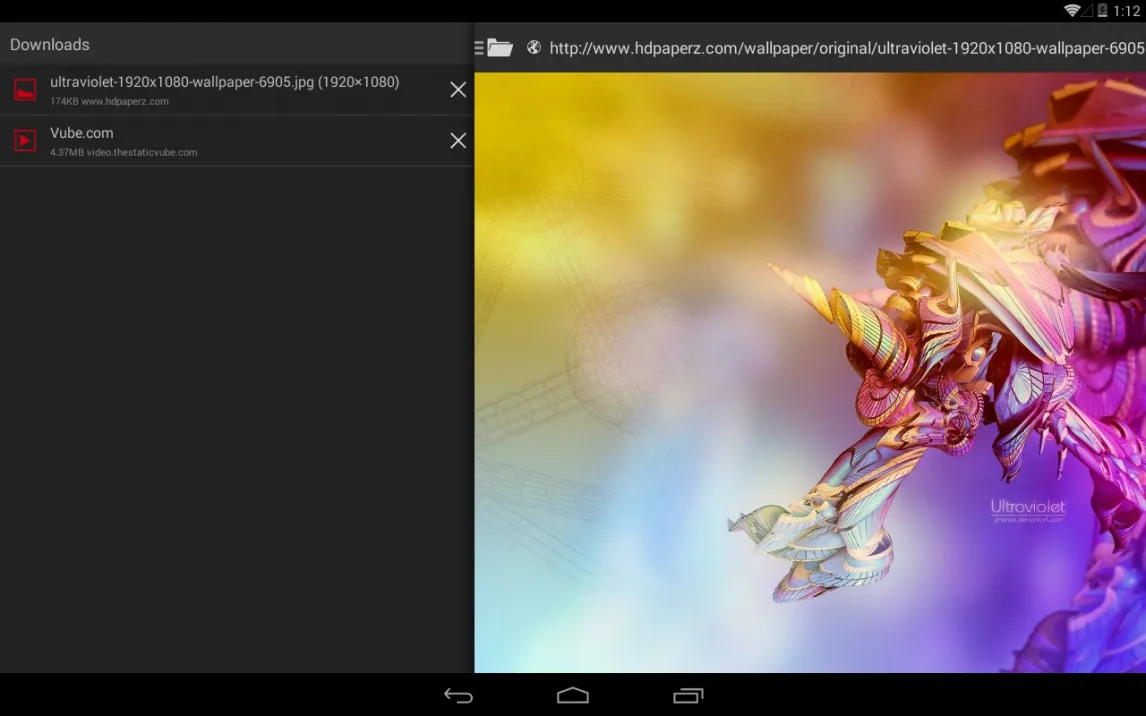Open the Recent Apps overview button
The height and width of the screenshot is (716, 1146).
coord(688,695)
